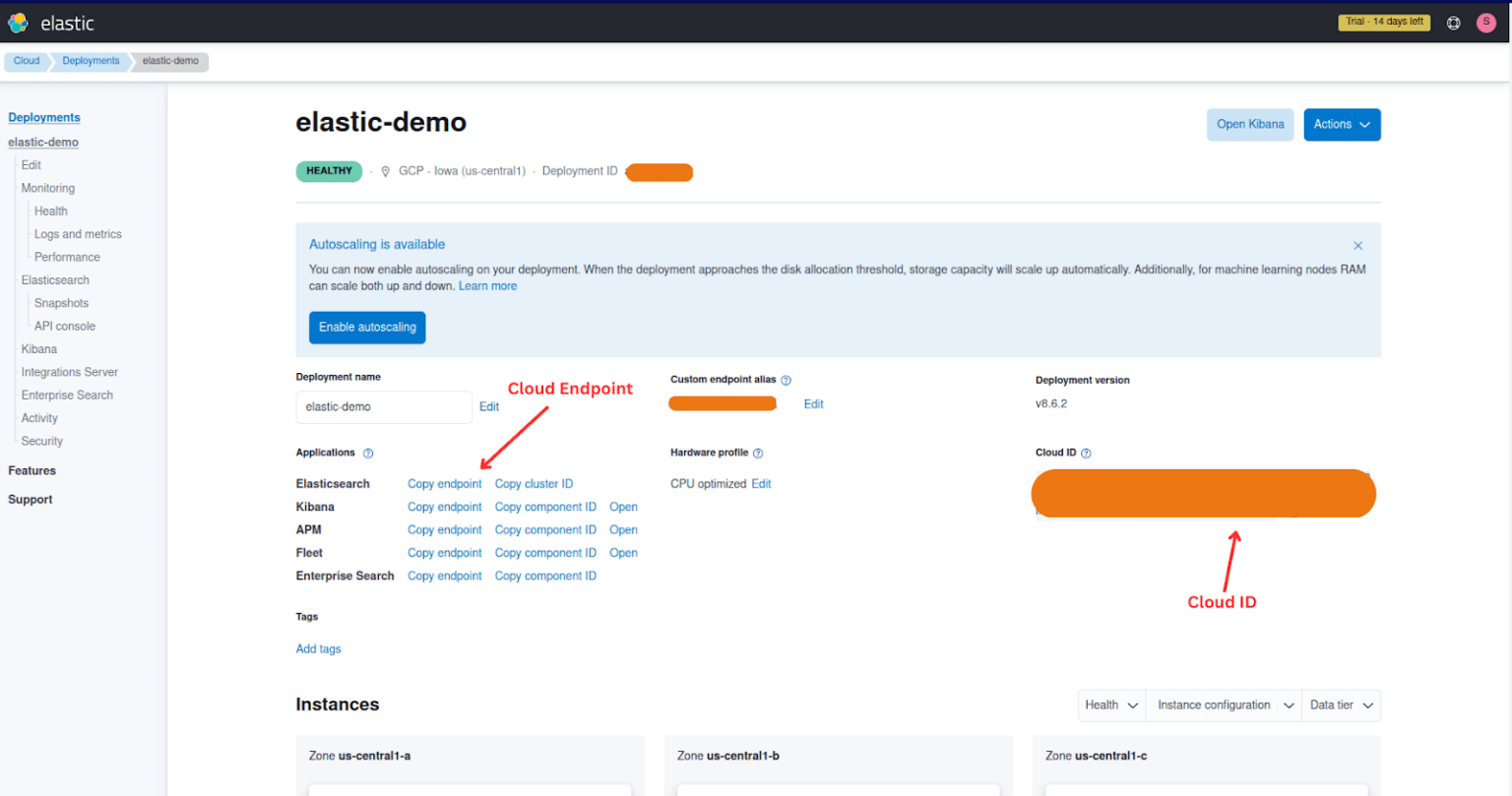Open the Instance configuration dropdown
Viewport: 1512px width, 796px height.
tap(1223, 704)
